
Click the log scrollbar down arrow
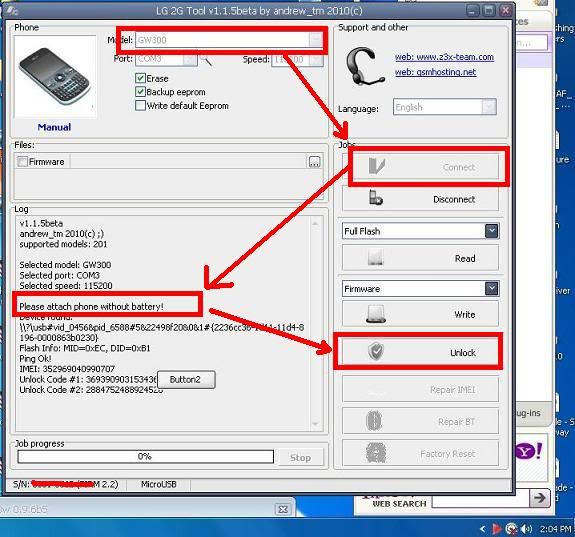click(315, 424)
